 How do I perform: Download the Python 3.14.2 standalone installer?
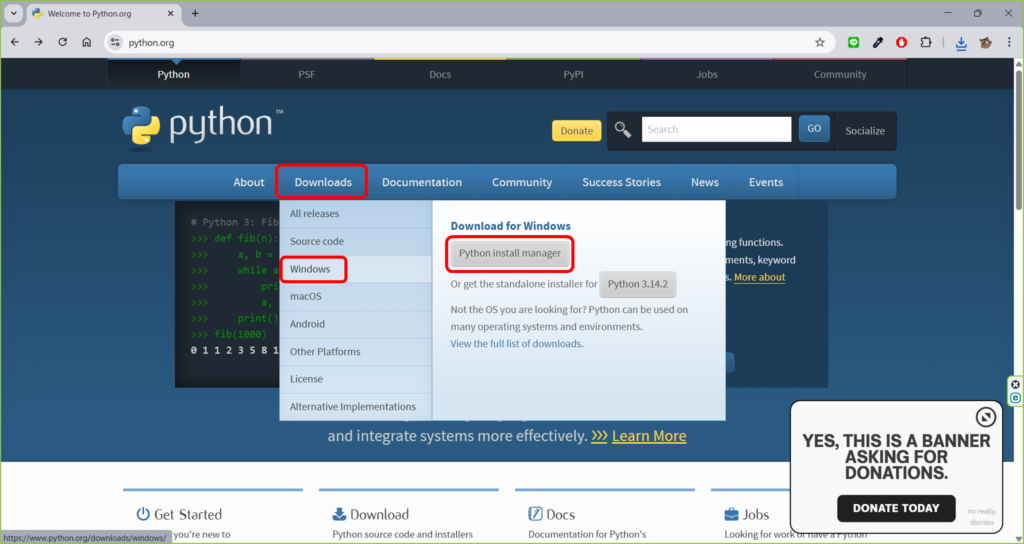(x=637, y=284)
